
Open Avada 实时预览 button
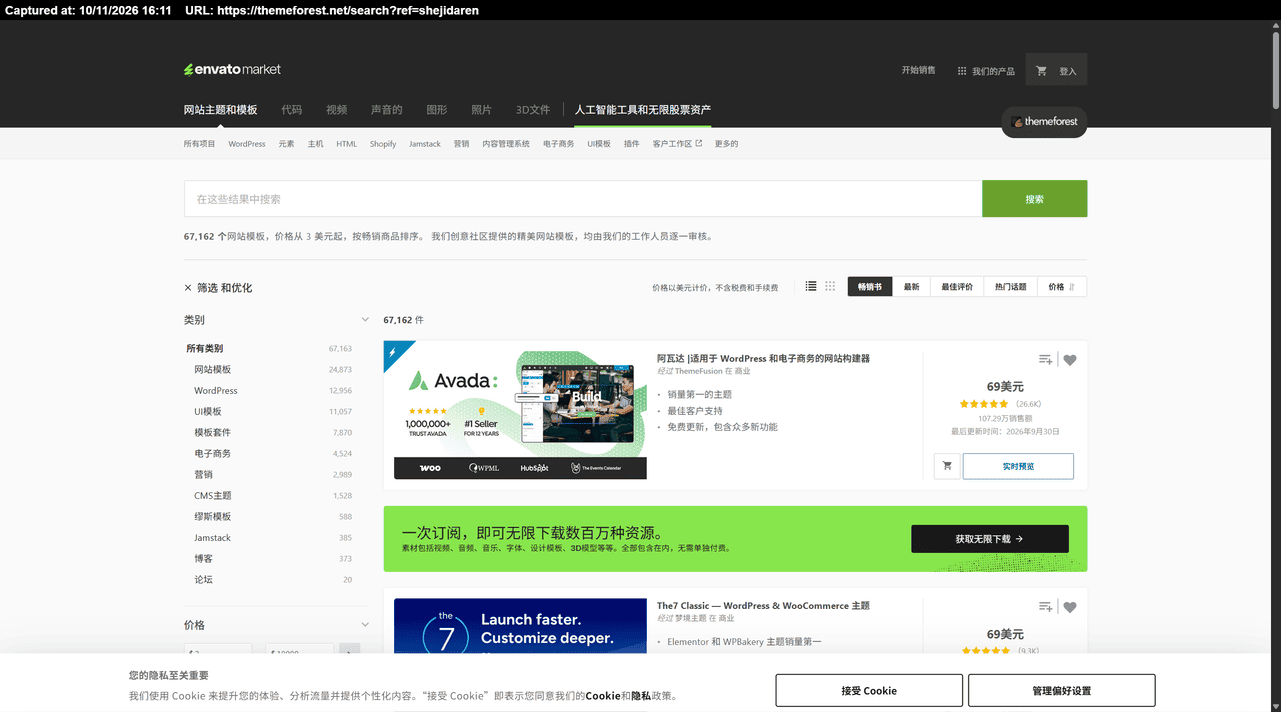[x=1018, y=466]
